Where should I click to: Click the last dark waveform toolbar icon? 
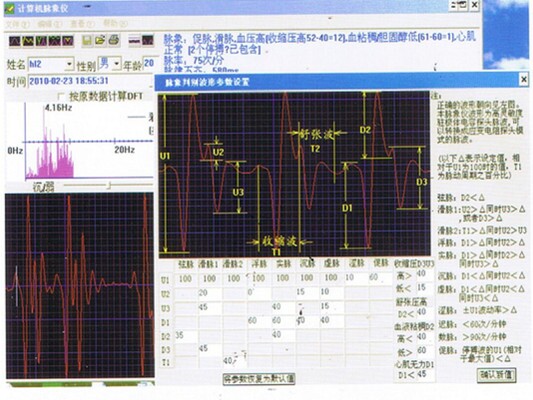(x=148, y=40)
